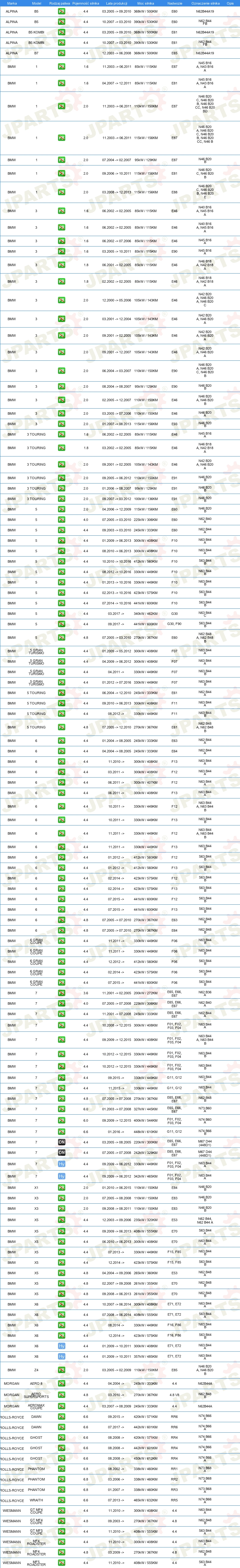240x1568 pixels.
Task: Select Z4 model cell
Action: (x=36, y=1370)
